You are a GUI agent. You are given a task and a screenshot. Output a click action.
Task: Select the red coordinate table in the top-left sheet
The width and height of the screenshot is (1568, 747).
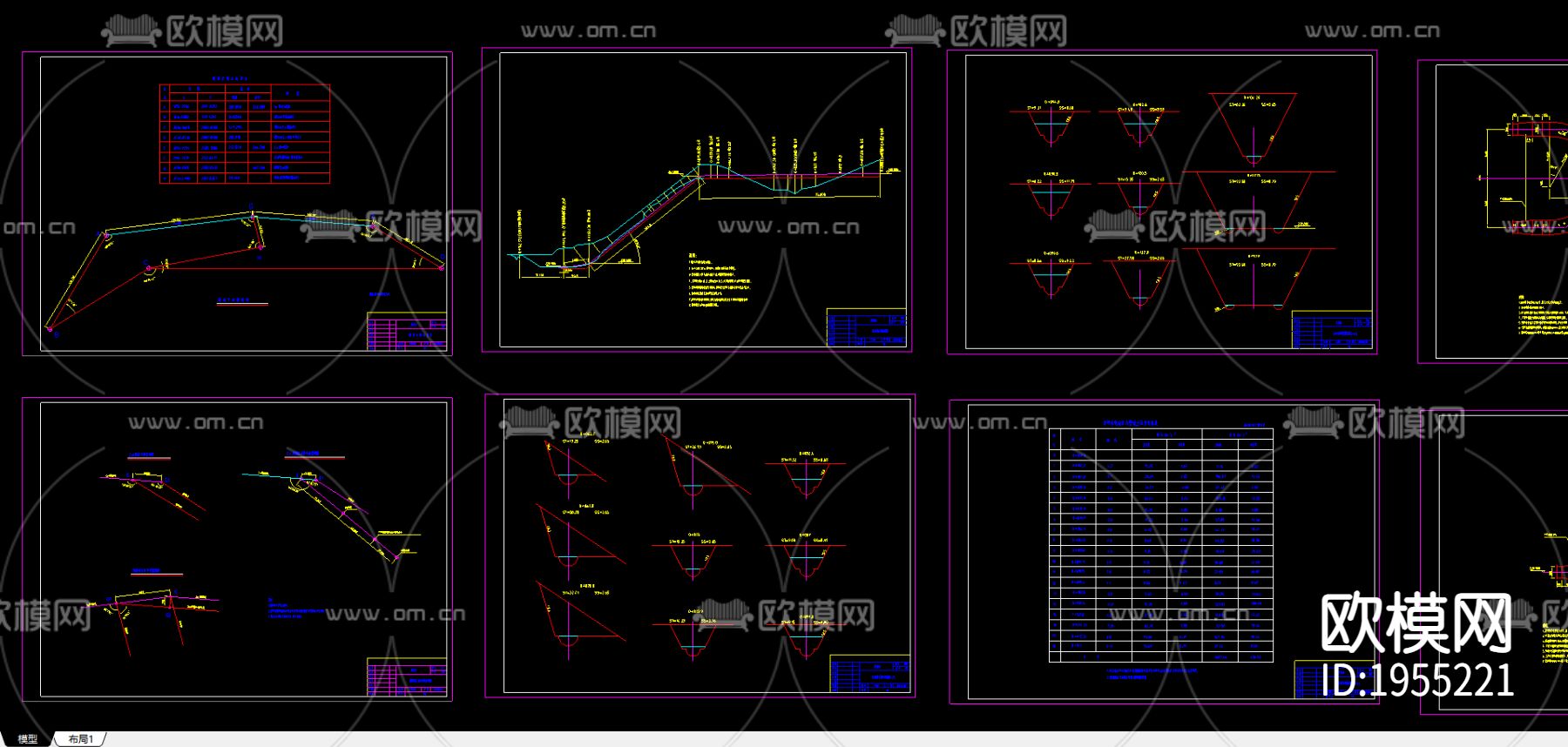tap(245, 133)
